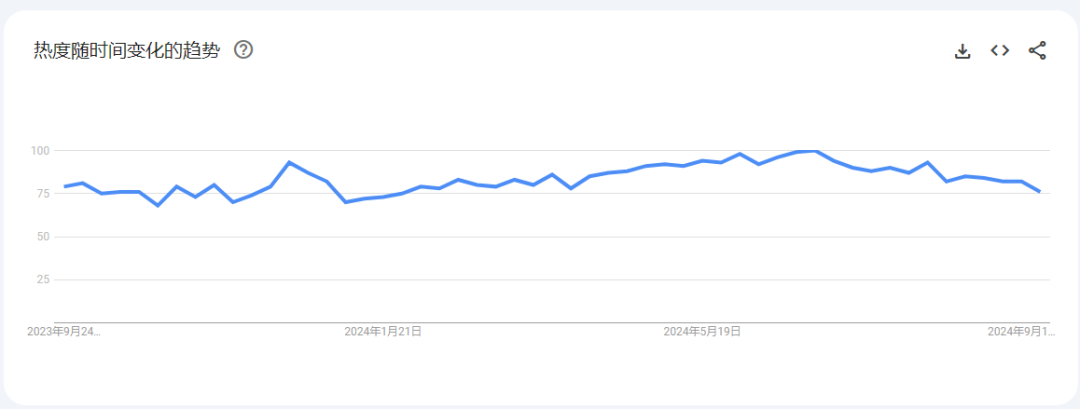Click the 100 label on the y-axis
Viewport: 1080px width, 409px height.
[39, 150]
